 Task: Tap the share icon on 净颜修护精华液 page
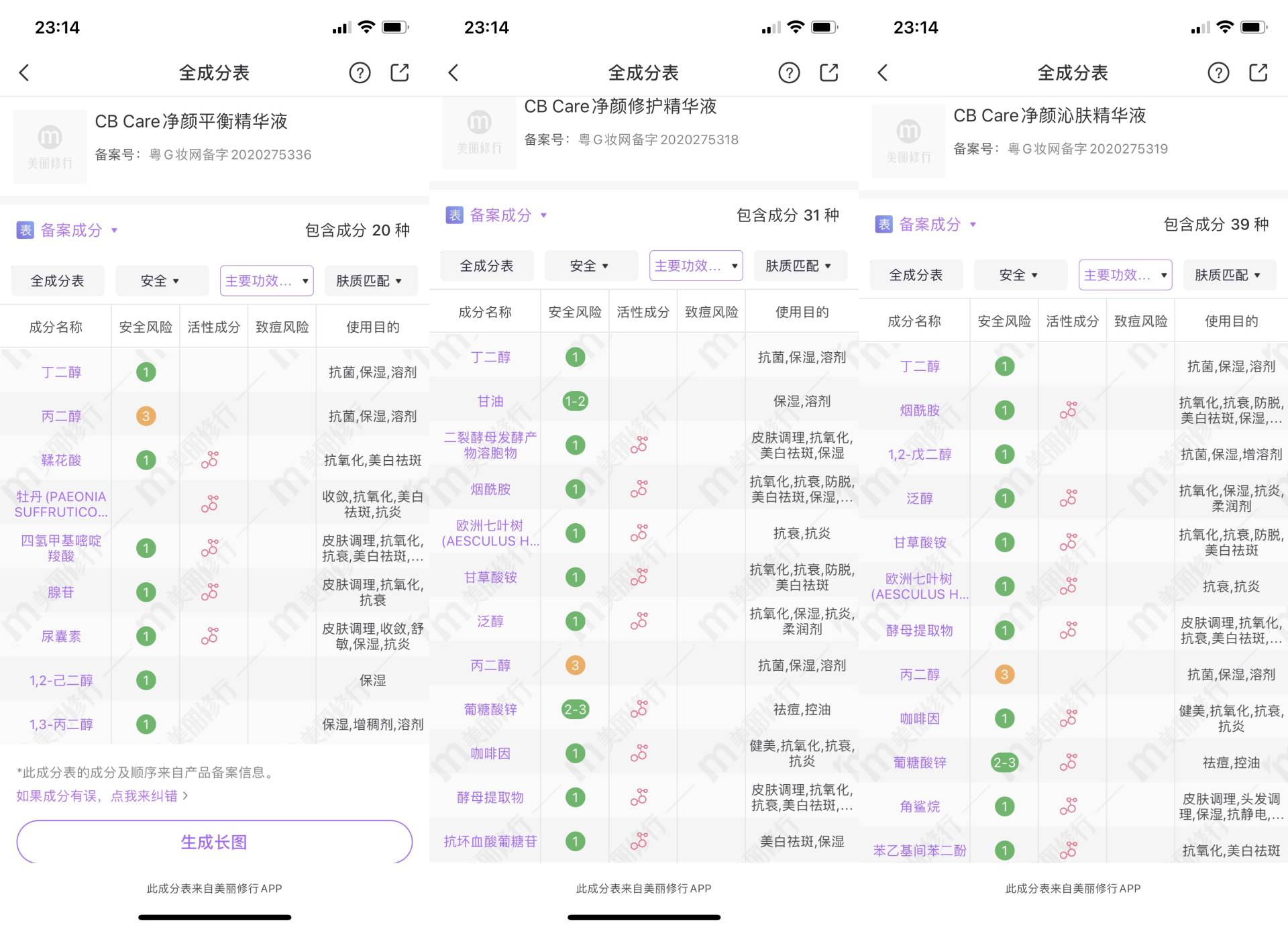click(830, 72)
